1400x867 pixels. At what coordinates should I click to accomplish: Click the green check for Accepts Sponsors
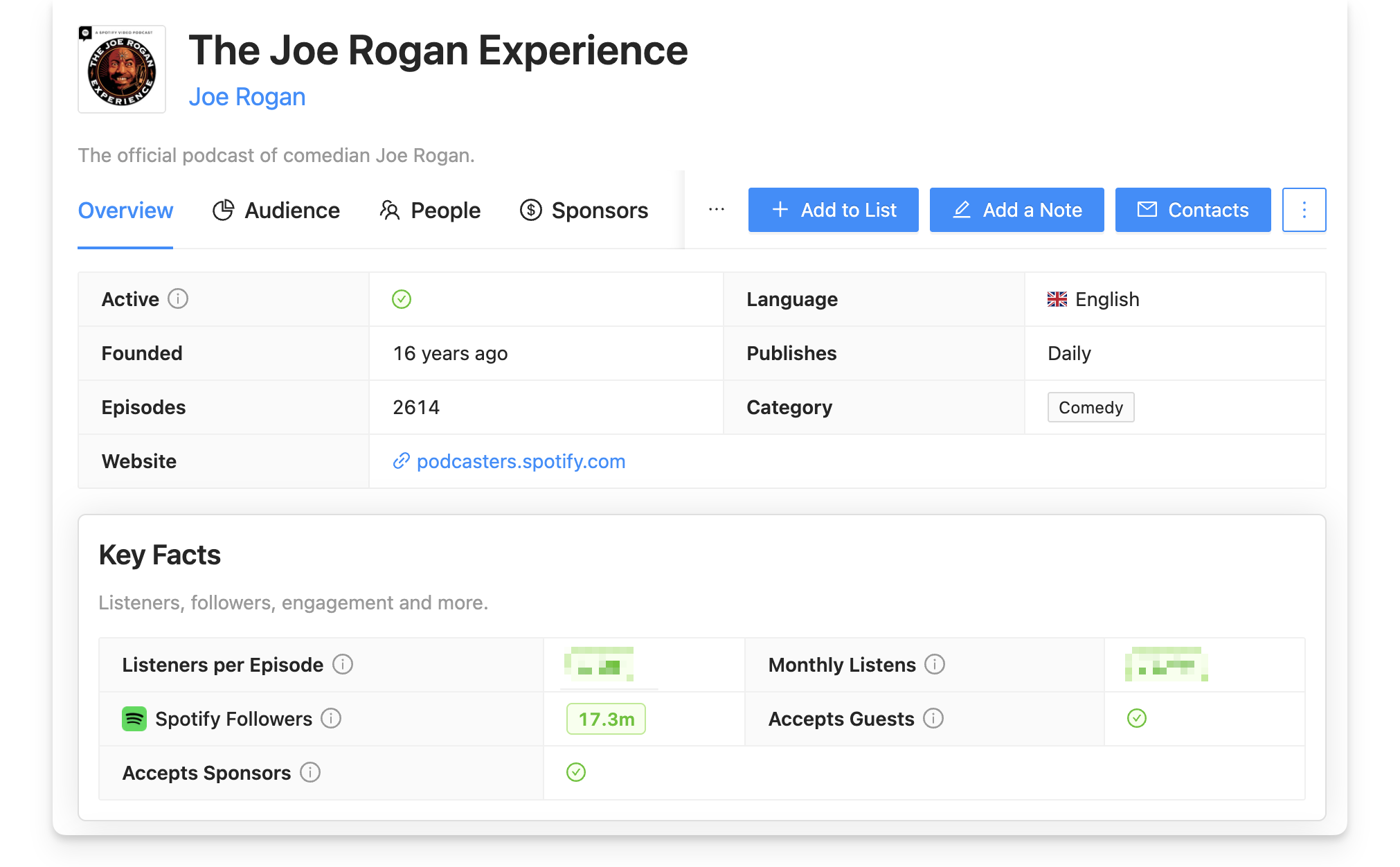575,772
